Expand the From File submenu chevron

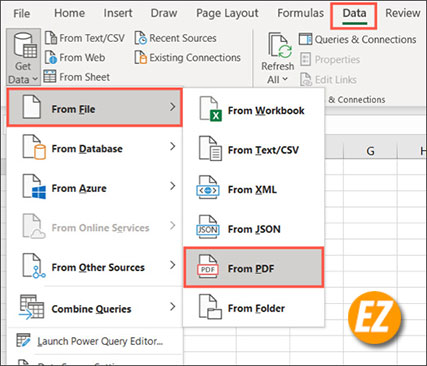pyautogui.click(x=172, y=107)
